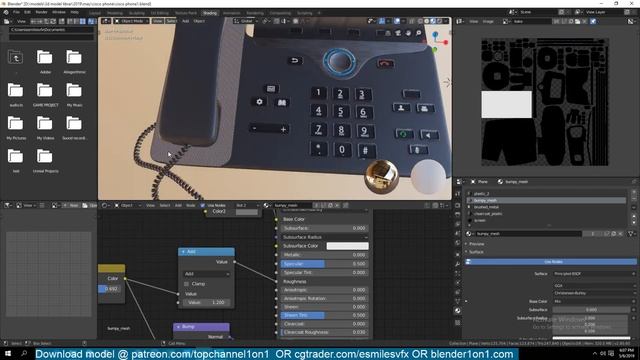Click the Subsurface Color white swatch

[x=347, y=246]
